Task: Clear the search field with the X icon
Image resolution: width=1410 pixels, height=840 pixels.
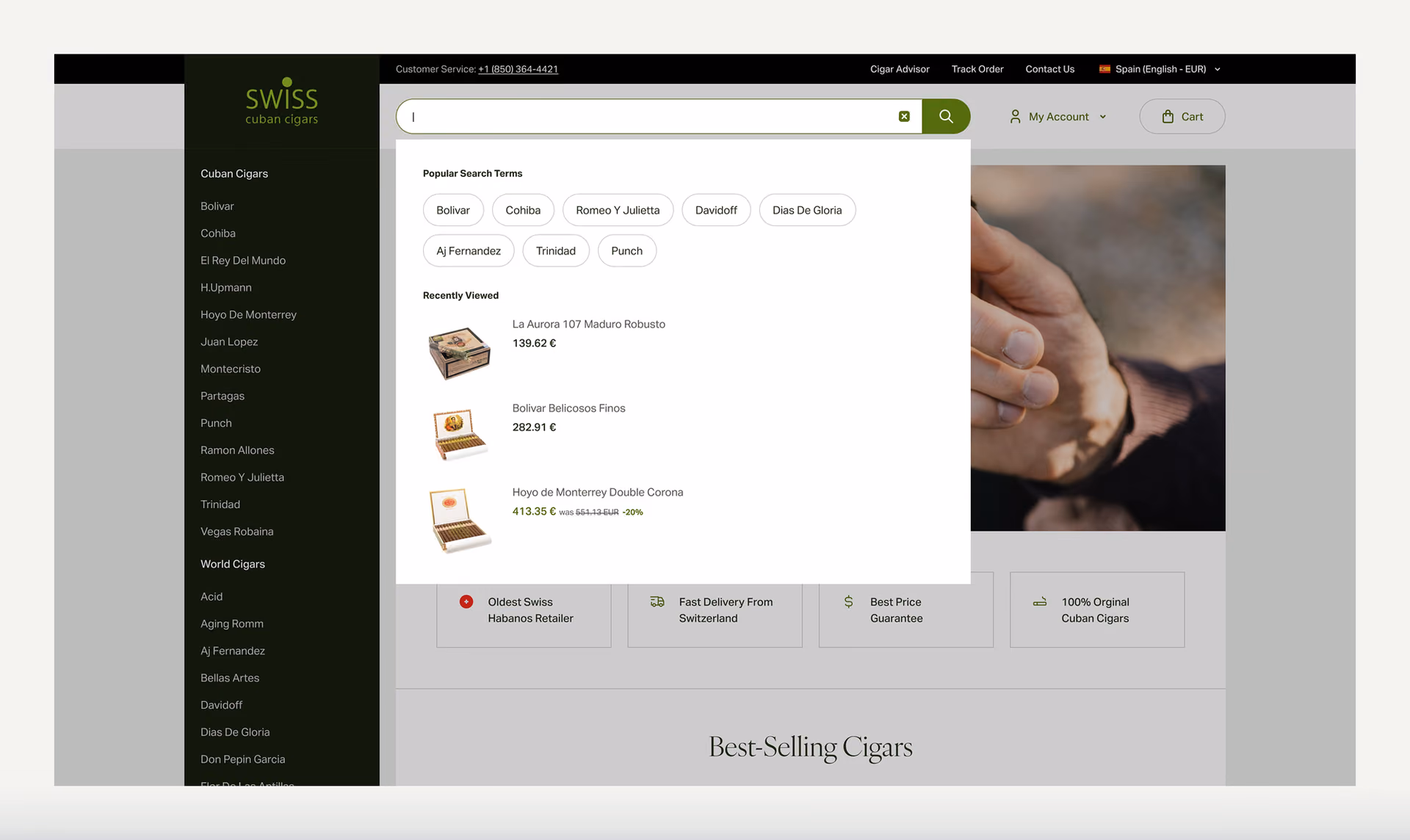Action: coord(904,116)
